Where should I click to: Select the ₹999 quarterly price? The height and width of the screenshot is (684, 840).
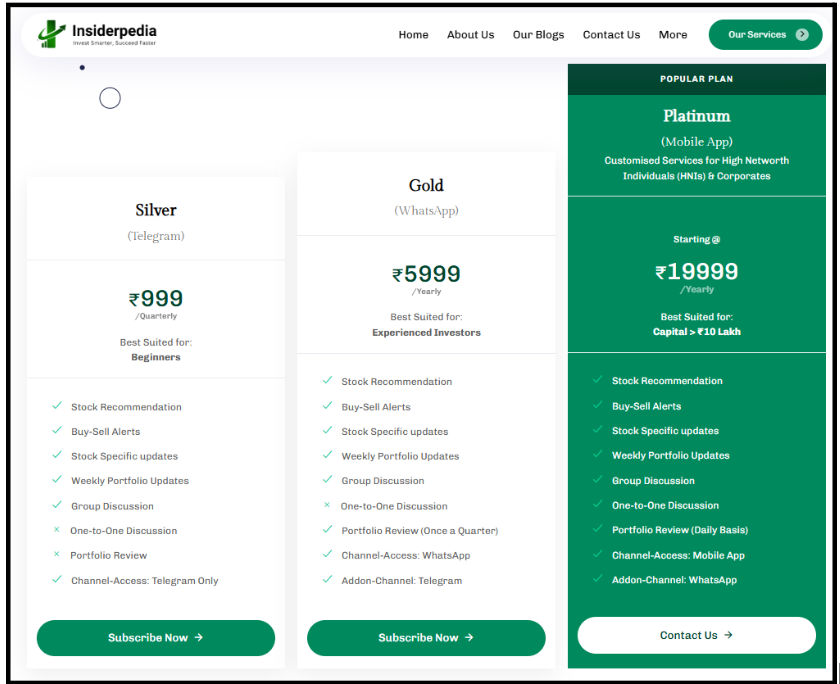pos(156,299)
